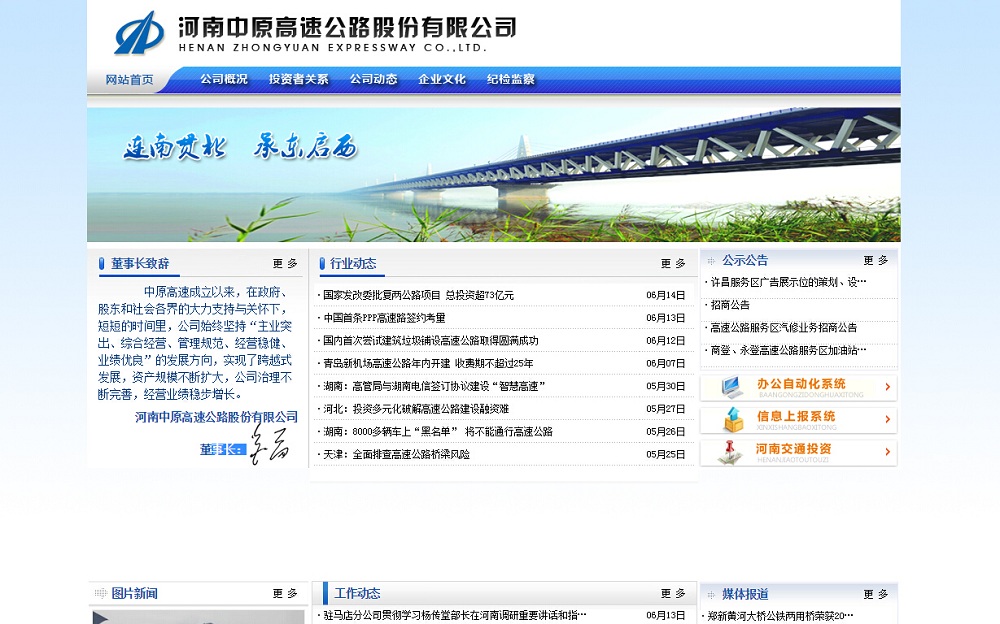The image size is (1000, 624).
Task: Click 更多 in the 媒体报道 section
Action: (876, 594)
